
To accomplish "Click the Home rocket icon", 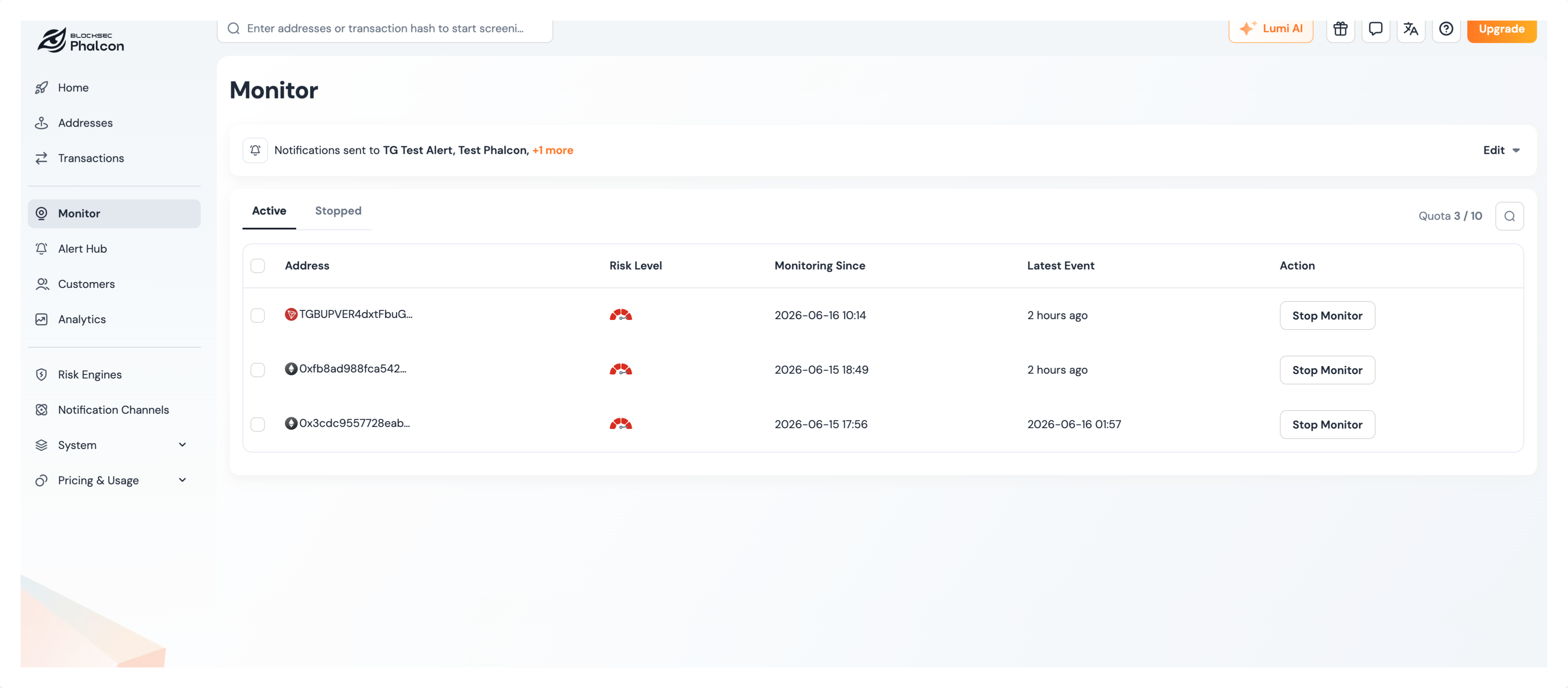I will (41, 88).
